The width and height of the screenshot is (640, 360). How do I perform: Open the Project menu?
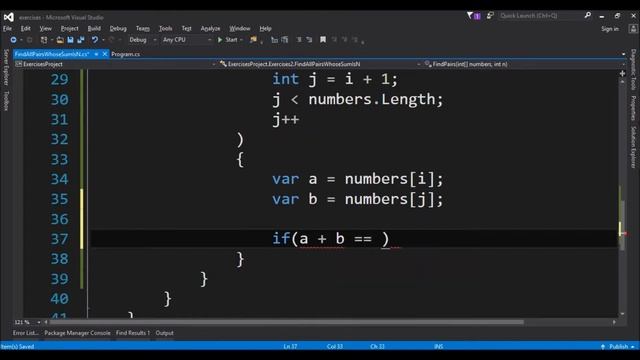tap(69, 29)
